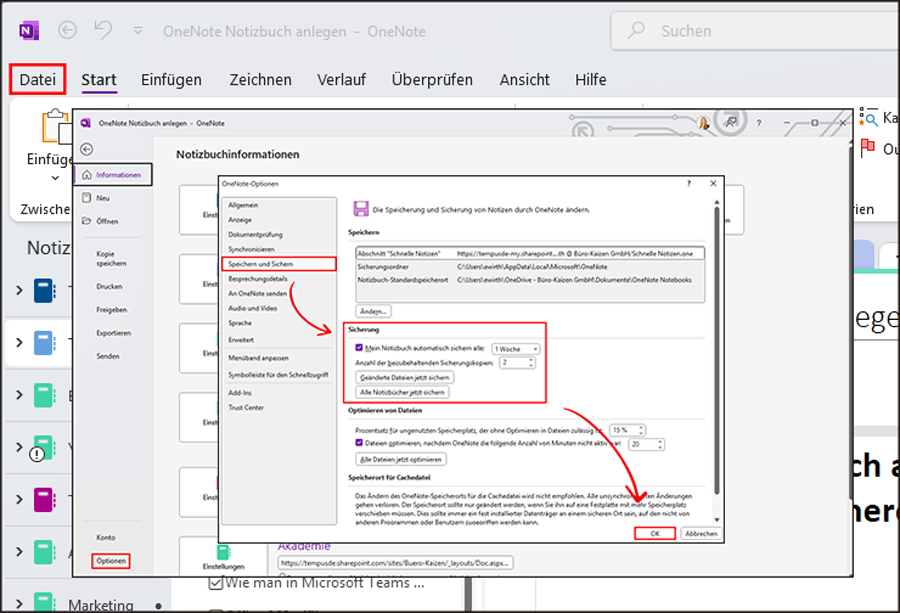Expand the dark blue notebook

point(19,290)
